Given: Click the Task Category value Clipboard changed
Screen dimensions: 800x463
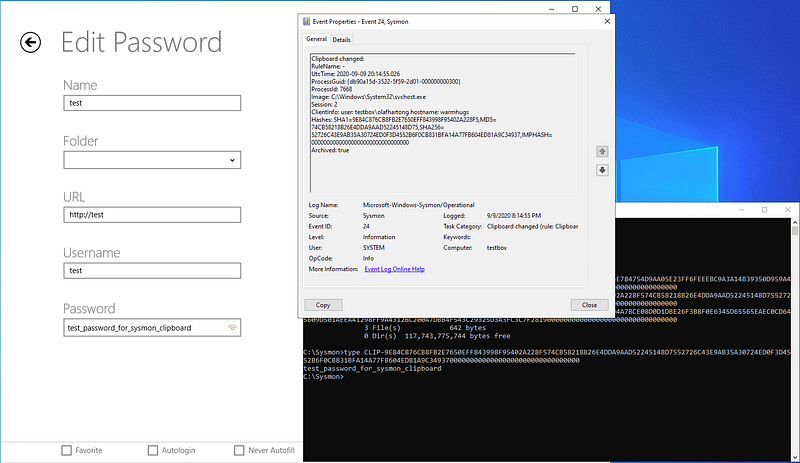Looking at the screenshot, I should (532, 226).
